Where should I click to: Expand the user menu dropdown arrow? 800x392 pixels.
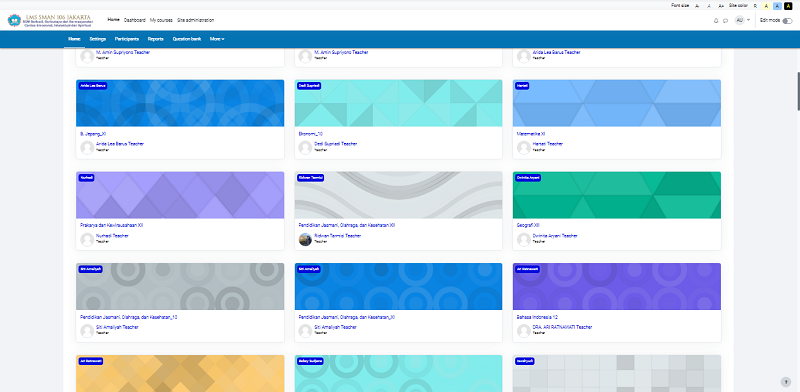[x=748, y=20]
